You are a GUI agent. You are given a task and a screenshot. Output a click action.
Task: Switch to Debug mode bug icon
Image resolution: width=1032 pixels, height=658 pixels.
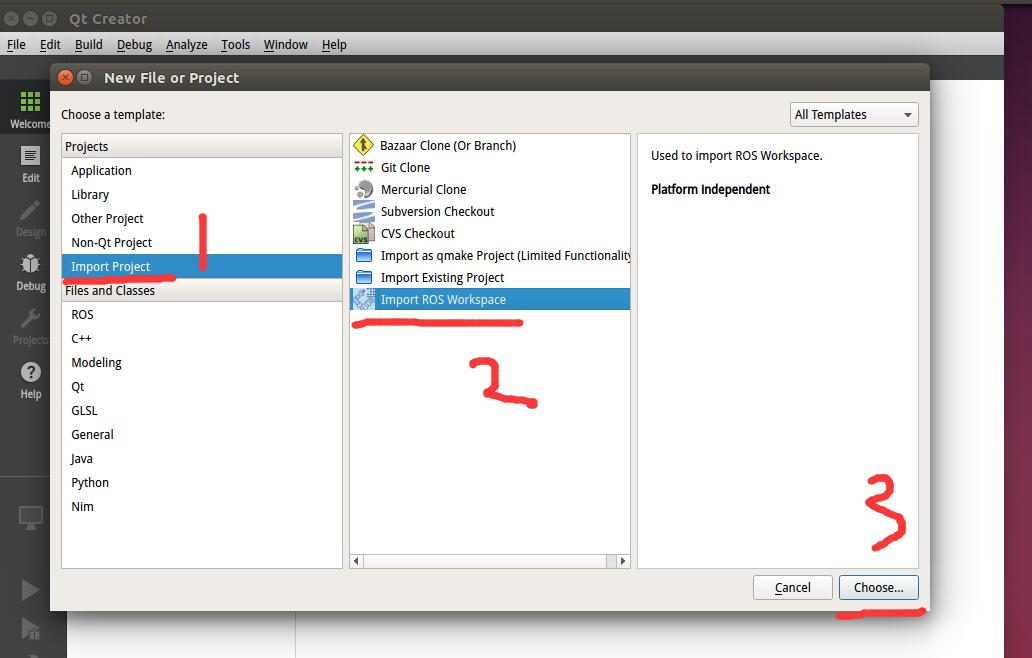pyautogui.click(x=30, y=264)
